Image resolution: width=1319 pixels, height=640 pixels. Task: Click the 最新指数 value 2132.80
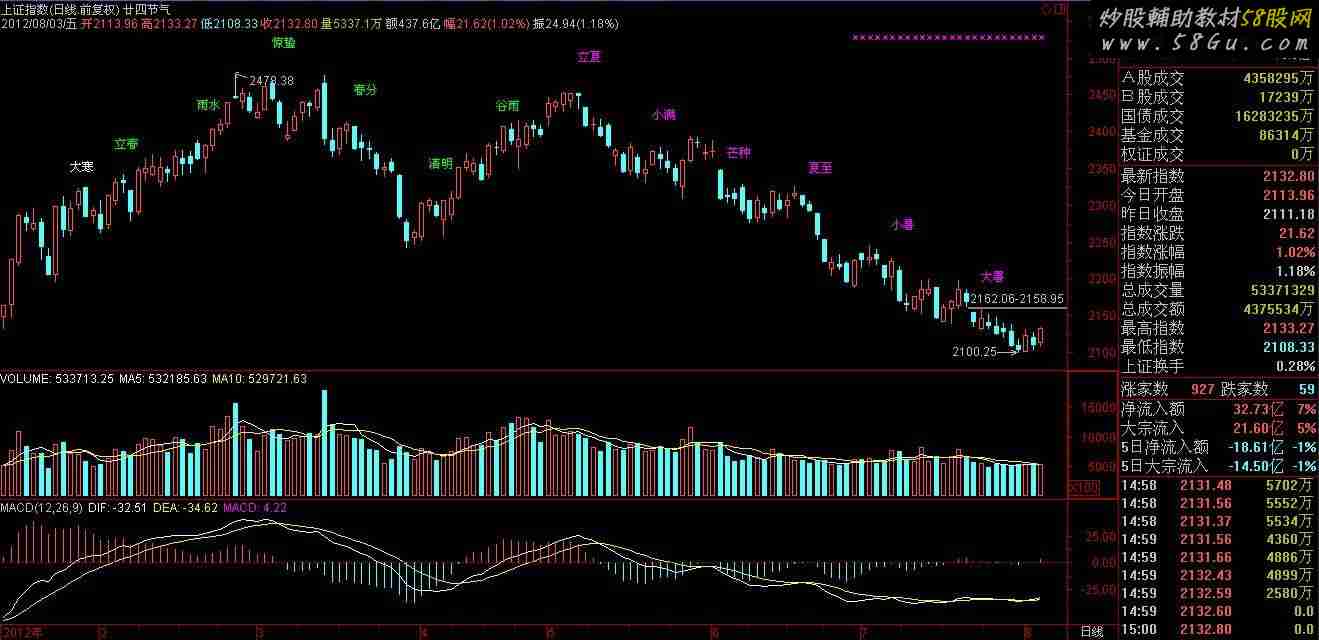[x=1289, y=176]
